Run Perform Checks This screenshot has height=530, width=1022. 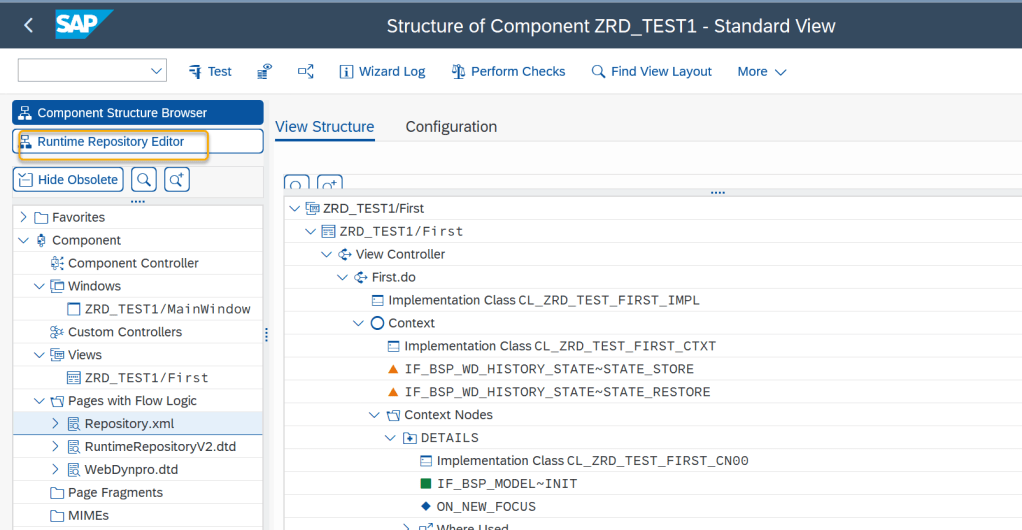pyautogui.click(x=508, y=71)
